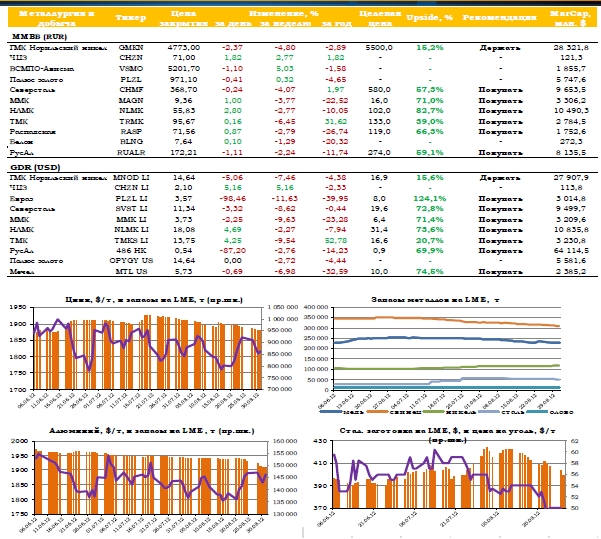Click the 'Upside, %' column header
The width and height of the screenshot is (601, 539).
point(429,18)
